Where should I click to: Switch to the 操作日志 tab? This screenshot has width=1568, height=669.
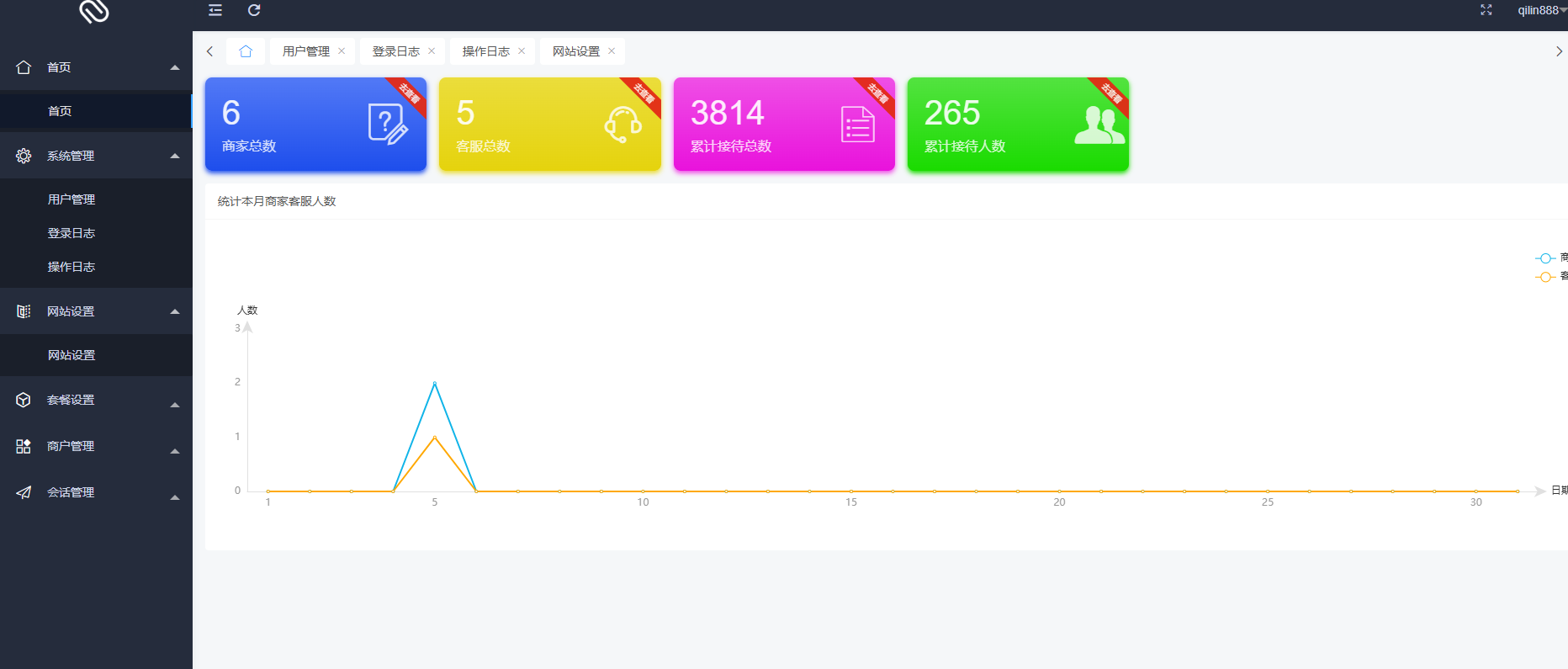(485, 51)
